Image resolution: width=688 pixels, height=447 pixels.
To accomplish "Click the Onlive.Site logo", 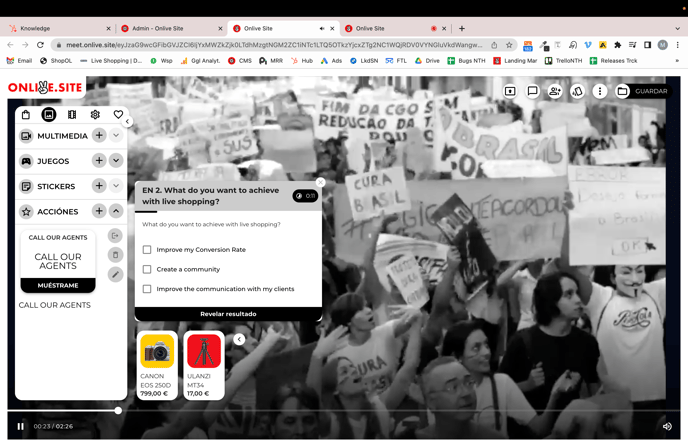I will tap(45, 87).
